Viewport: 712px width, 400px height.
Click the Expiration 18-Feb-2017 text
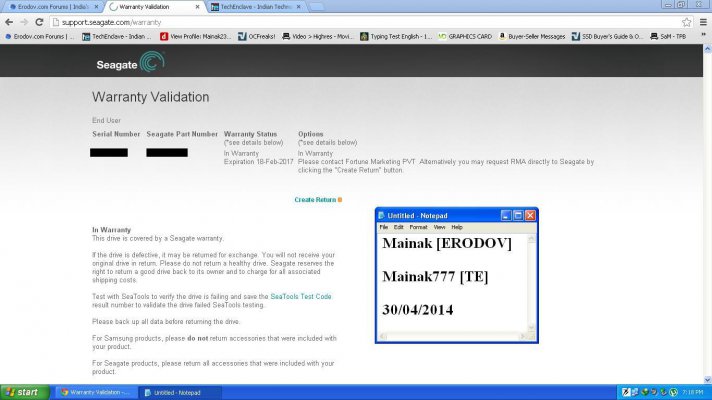click(258, 162)
